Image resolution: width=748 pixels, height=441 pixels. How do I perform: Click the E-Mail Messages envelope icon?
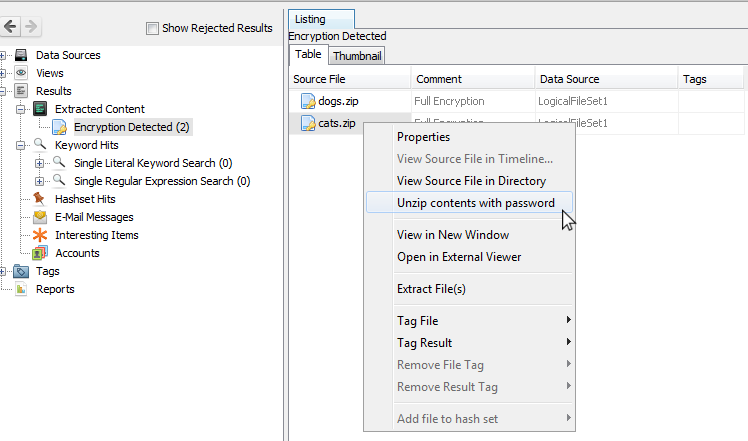coord(40,217)
